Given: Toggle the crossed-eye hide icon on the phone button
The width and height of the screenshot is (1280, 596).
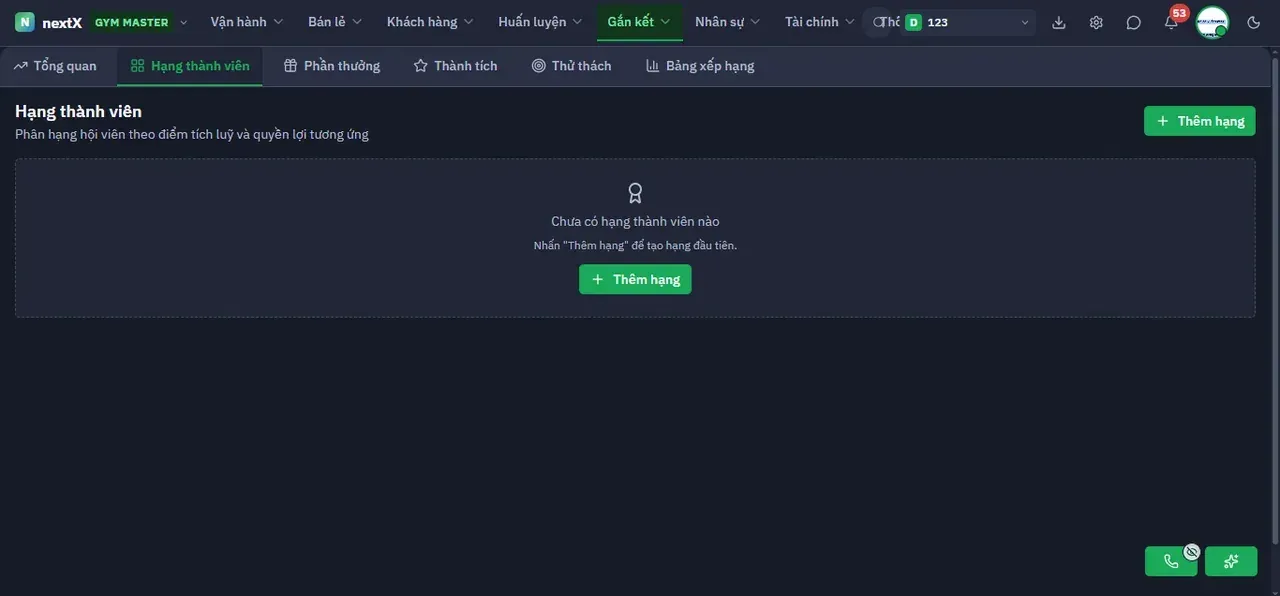Looking at the screenshot, I should [1191, 551].
